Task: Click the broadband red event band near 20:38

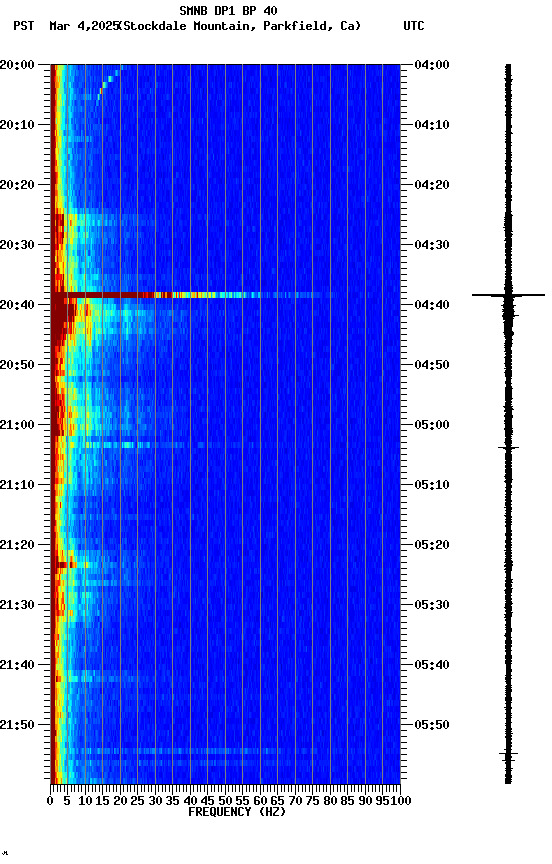Action: (x=193, y=295)
